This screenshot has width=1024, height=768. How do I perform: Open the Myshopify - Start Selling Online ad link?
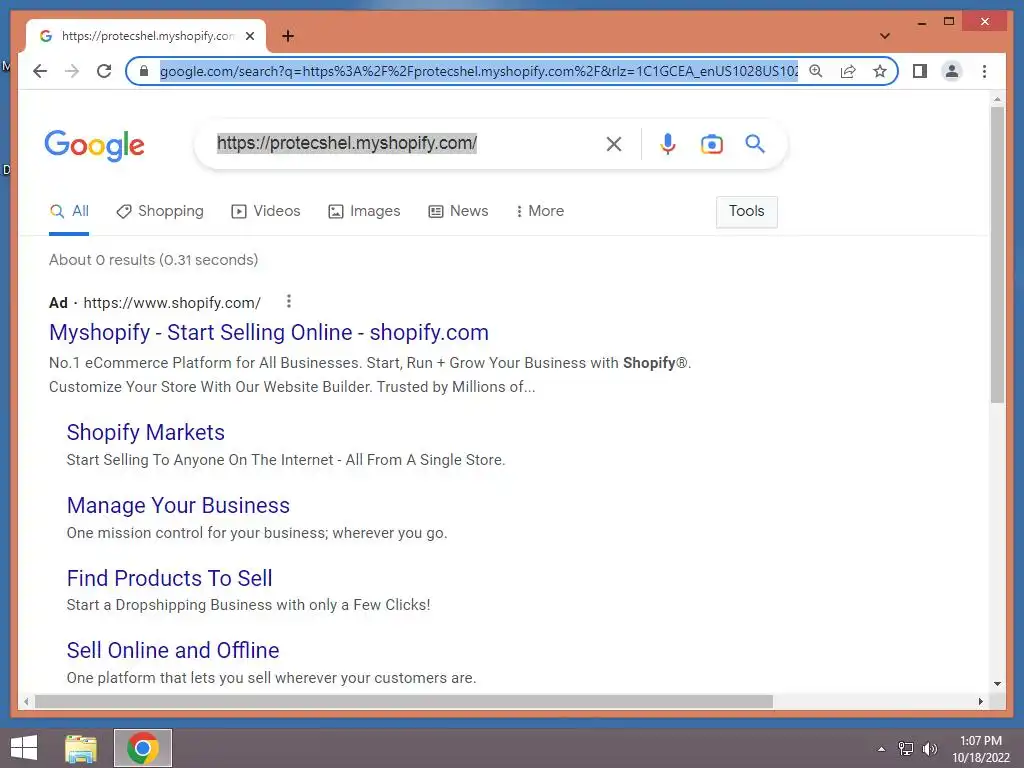click(269, 332)
